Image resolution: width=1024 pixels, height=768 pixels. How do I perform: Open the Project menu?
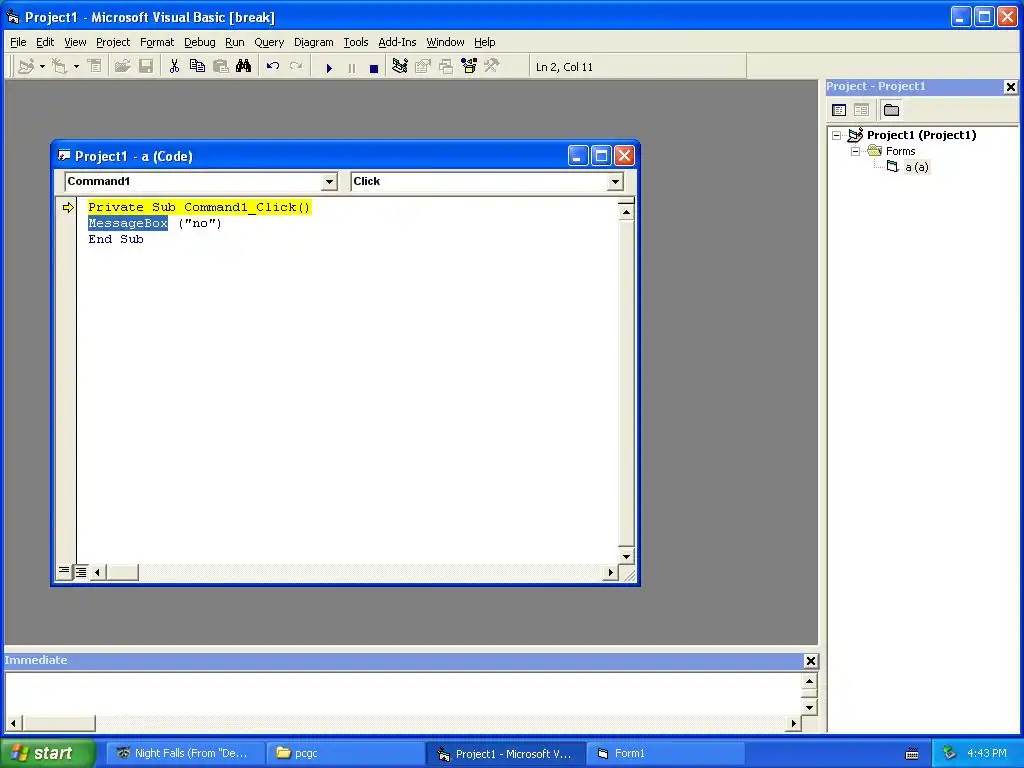pos(113,42)
